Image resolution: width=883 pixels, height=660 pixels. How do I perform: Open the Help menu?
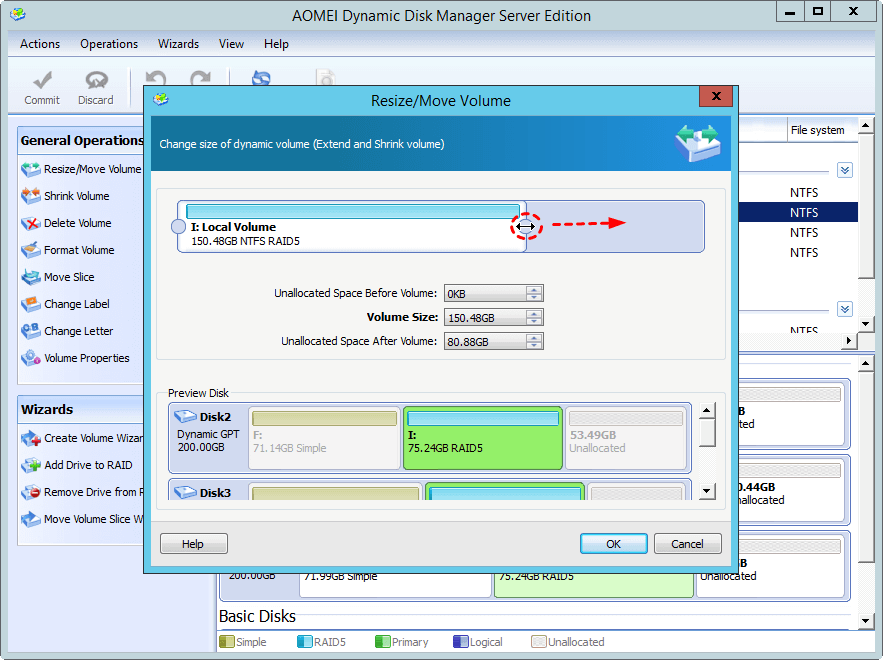point(276,44)
